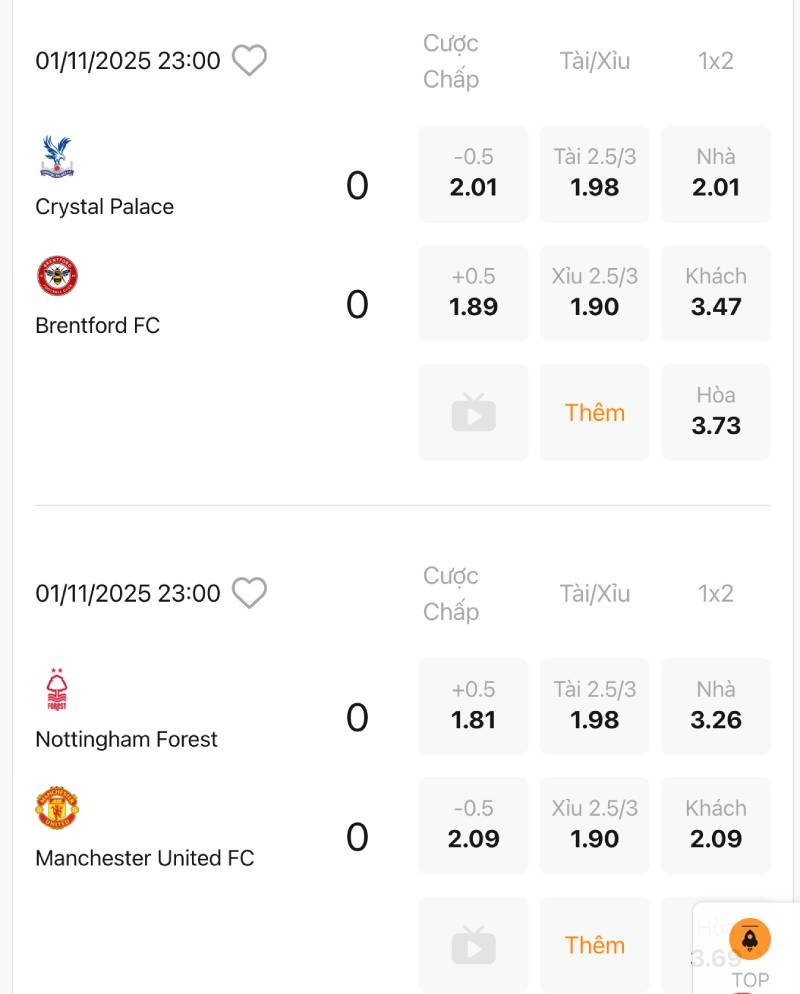The height and width of the screenshot is (994, 800).
Task: Expand more bets for Nottingham Forest match
Action: (594, 945)
